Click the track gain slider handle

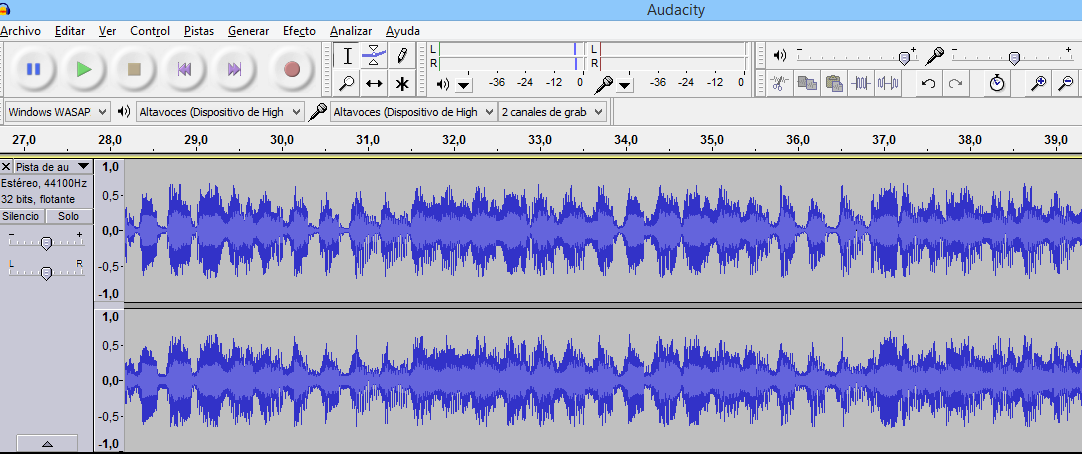[46, 243]
